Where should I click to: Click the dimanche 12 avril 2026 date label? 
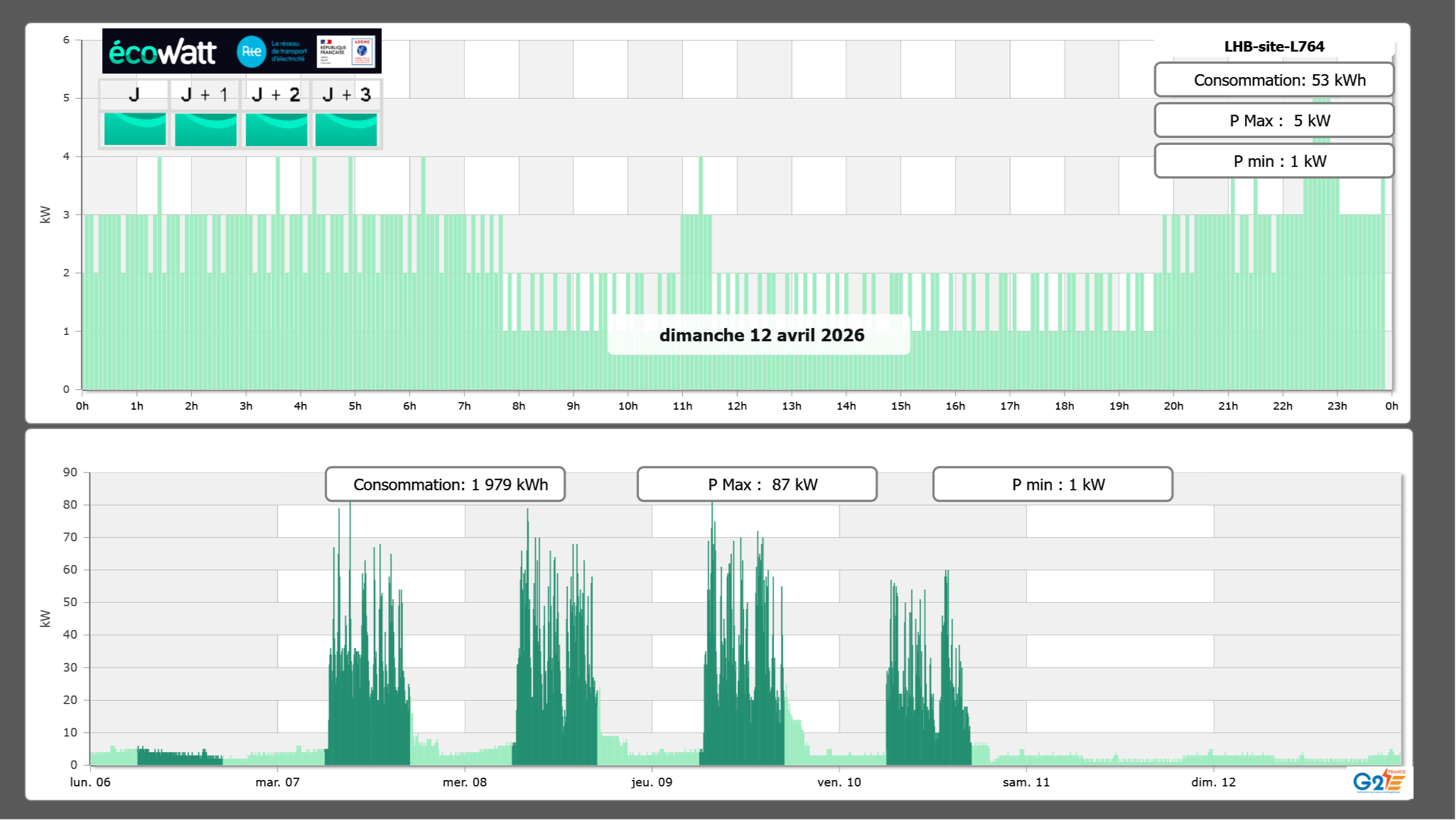pos(761,335)
